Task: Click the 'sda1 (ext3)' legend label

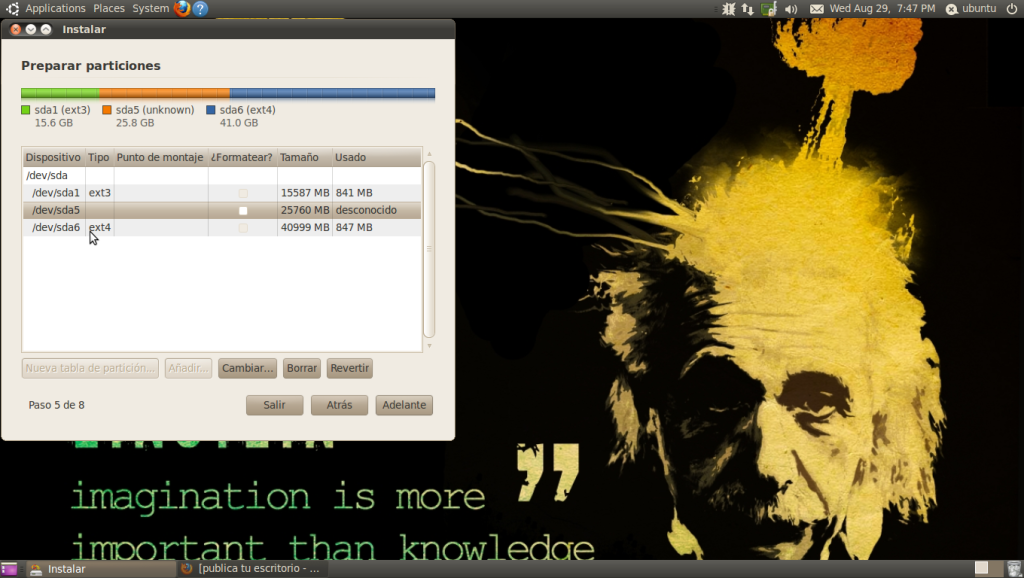Action: 63,110
